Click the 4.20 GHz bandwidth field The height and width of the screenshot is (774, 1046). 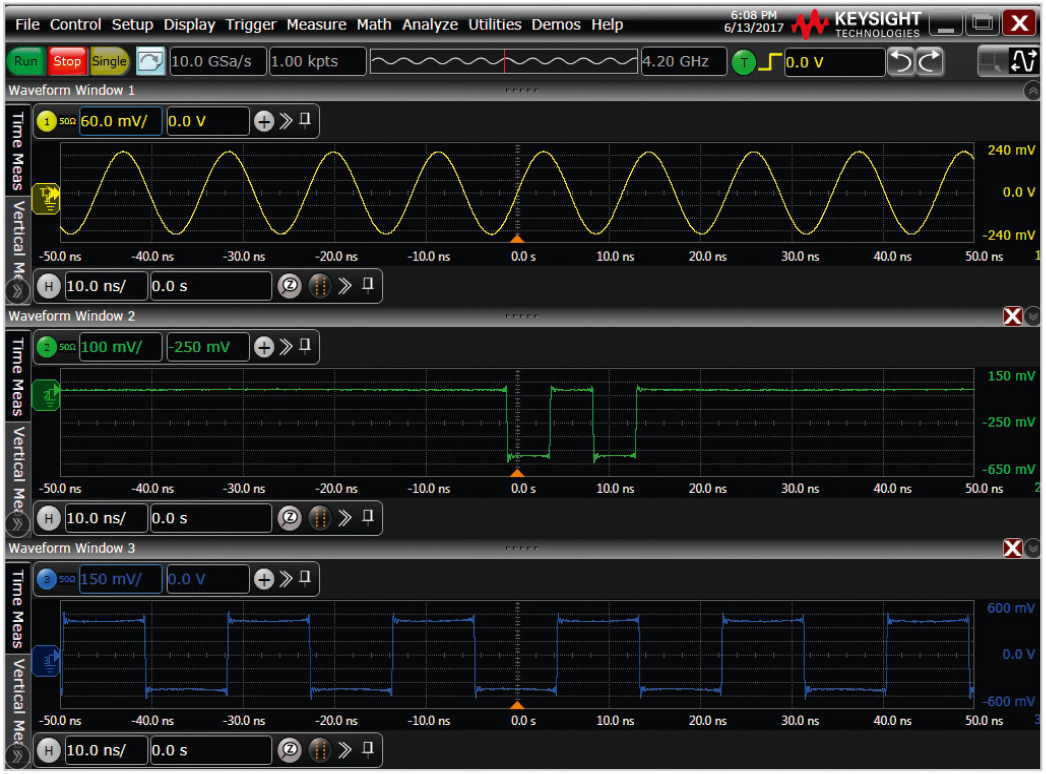click(683, 61)
